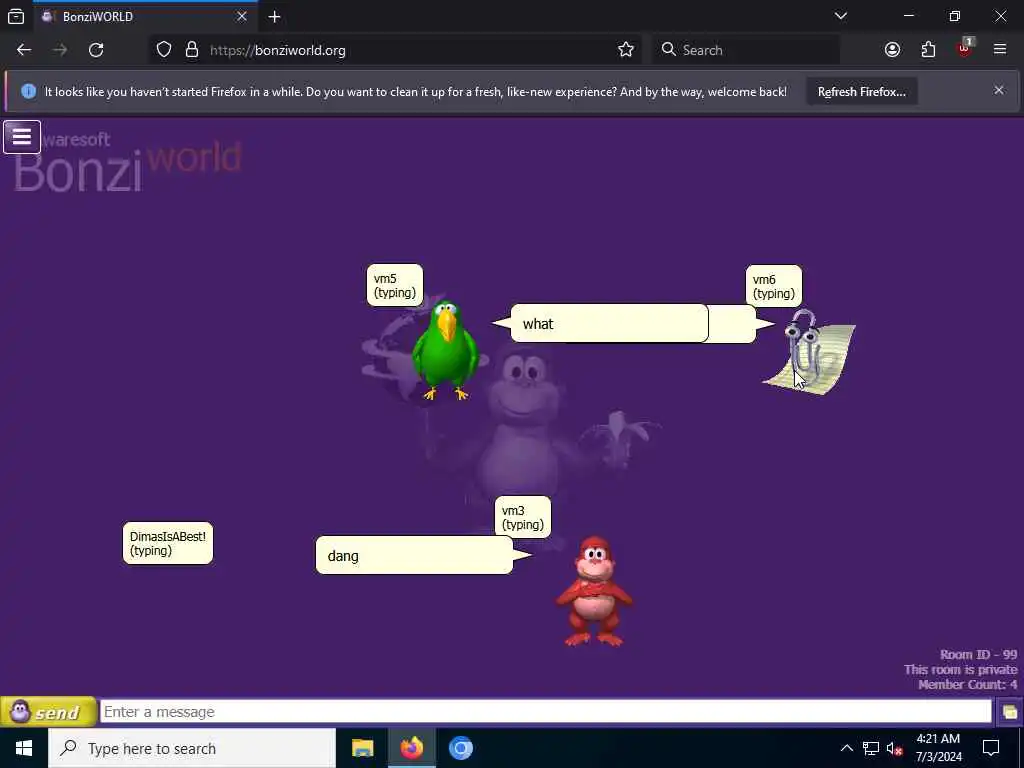
Task: Click the Refresh Firefox... button
Action: tap(861, 91)
